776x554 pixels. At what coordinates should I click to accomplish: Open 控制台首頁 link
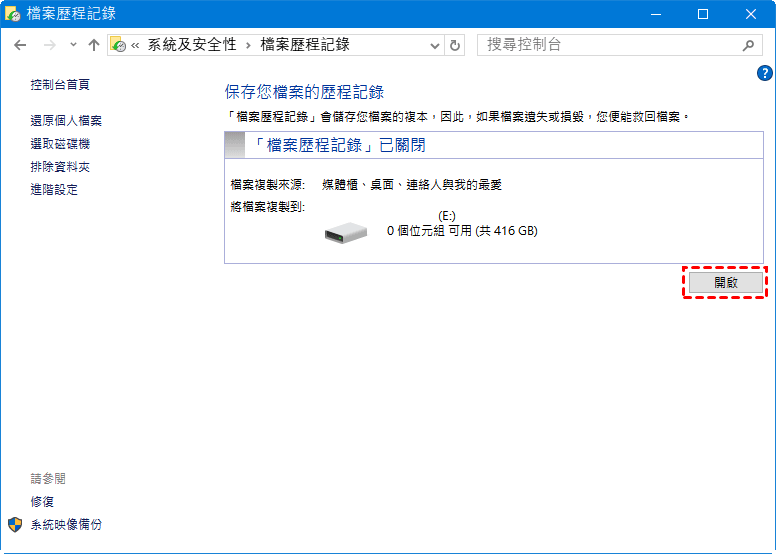pyautogui.click(x=60, y=85)
